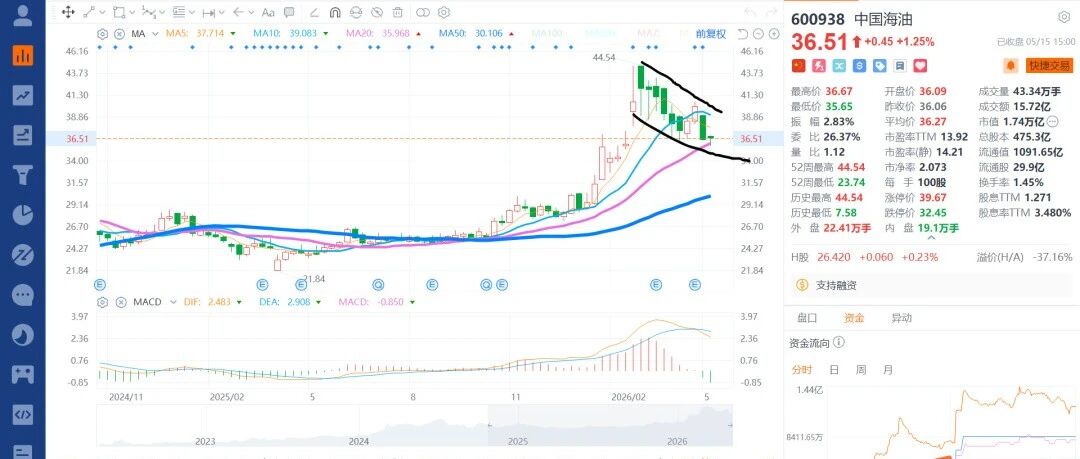This screenshot has width=1080, height=459.
Task: Select the arrow annotation tool
Action: (239, 12)
